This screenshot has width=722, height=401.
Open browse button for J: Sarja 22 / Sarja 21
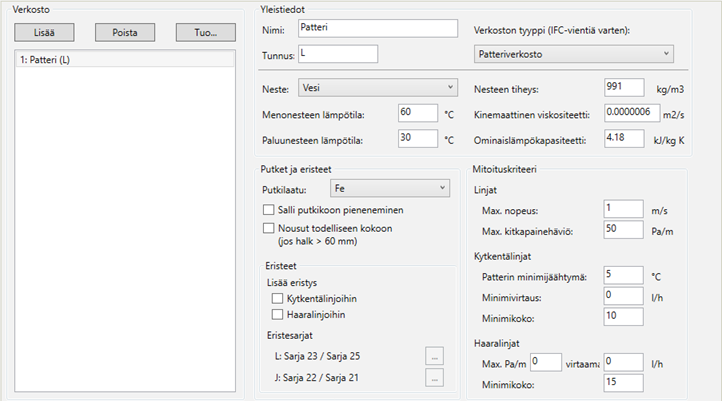[434, 378]
